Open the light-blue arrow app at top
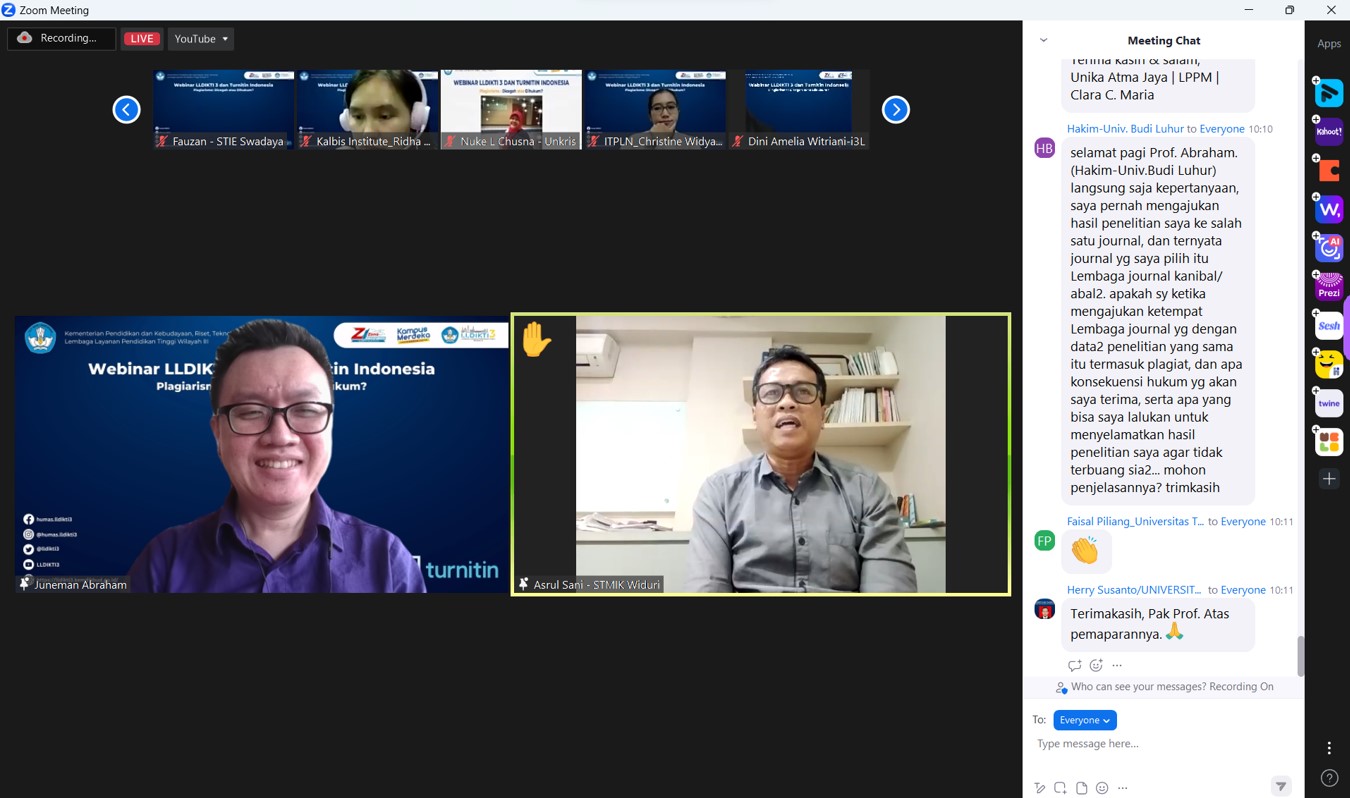1350x798 pixels. (1329, 92)
